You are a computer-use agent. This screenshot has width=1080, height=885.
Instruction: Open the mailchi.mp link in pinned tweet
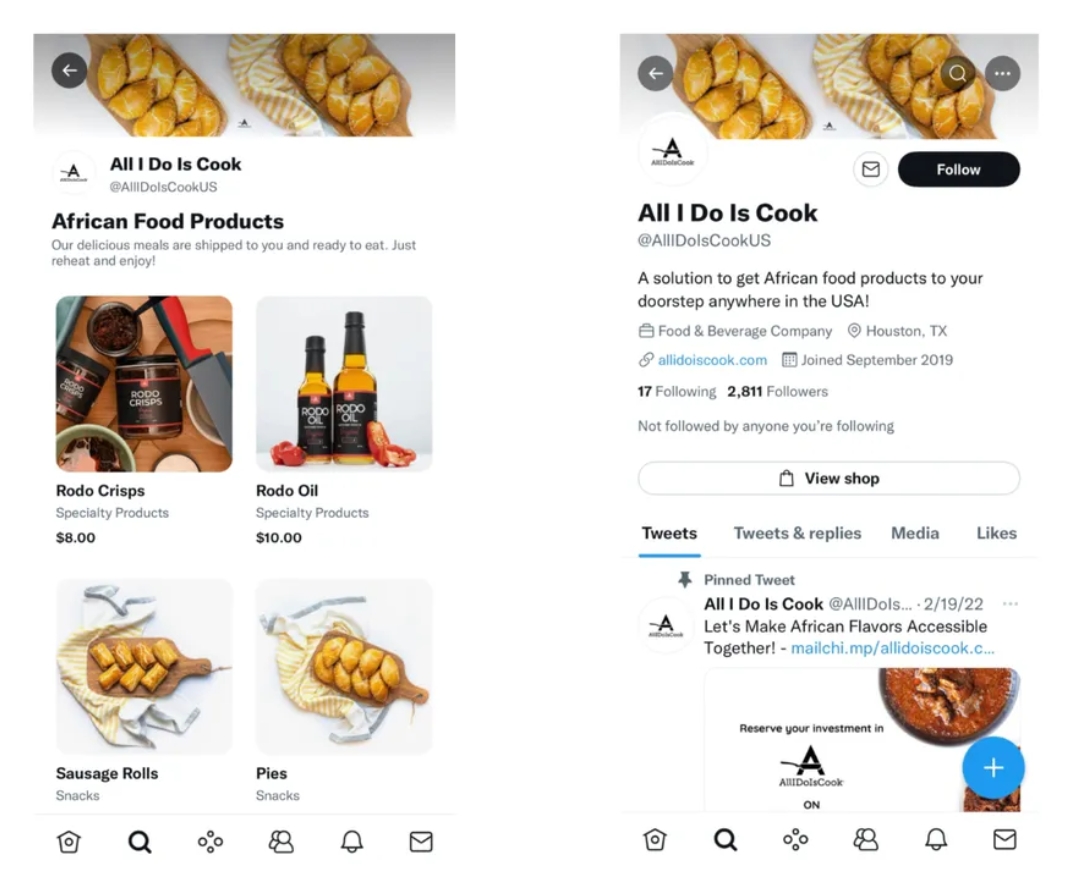892,648
